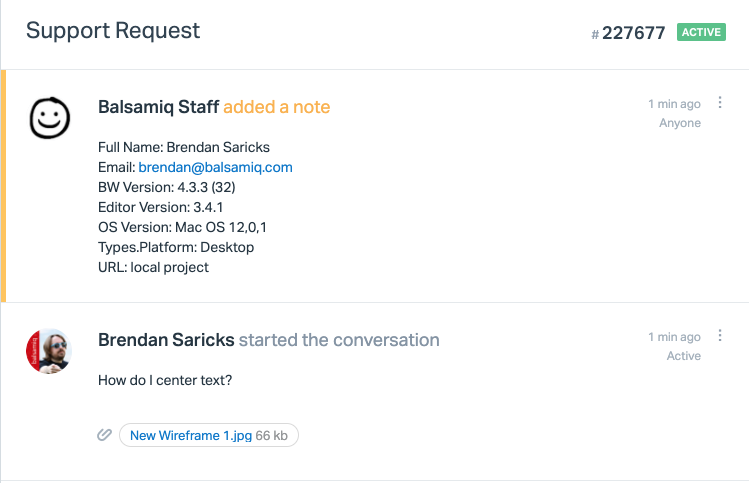The width and height of the screenshot is (749, 483).
Task: Click the green ACTIVE status badge
Action: click(701, 32)
